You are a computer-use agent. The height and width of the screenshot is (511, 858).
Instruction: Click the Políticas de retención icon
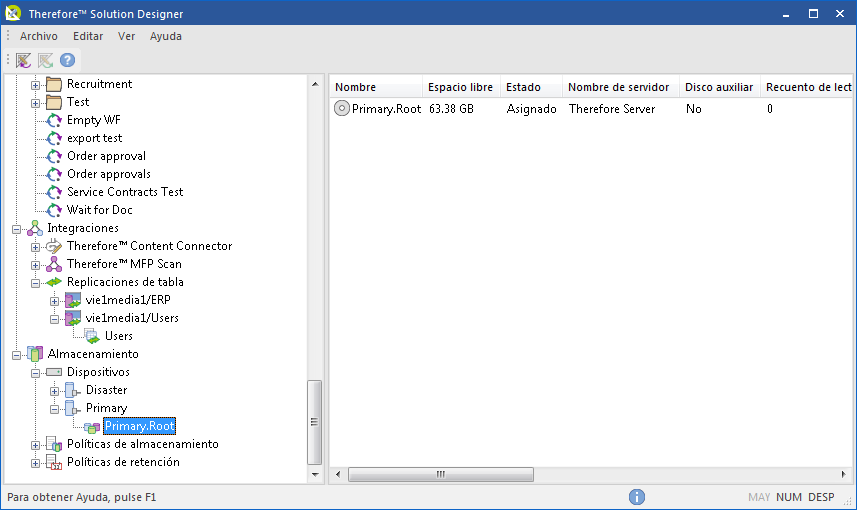pos(54,462)
